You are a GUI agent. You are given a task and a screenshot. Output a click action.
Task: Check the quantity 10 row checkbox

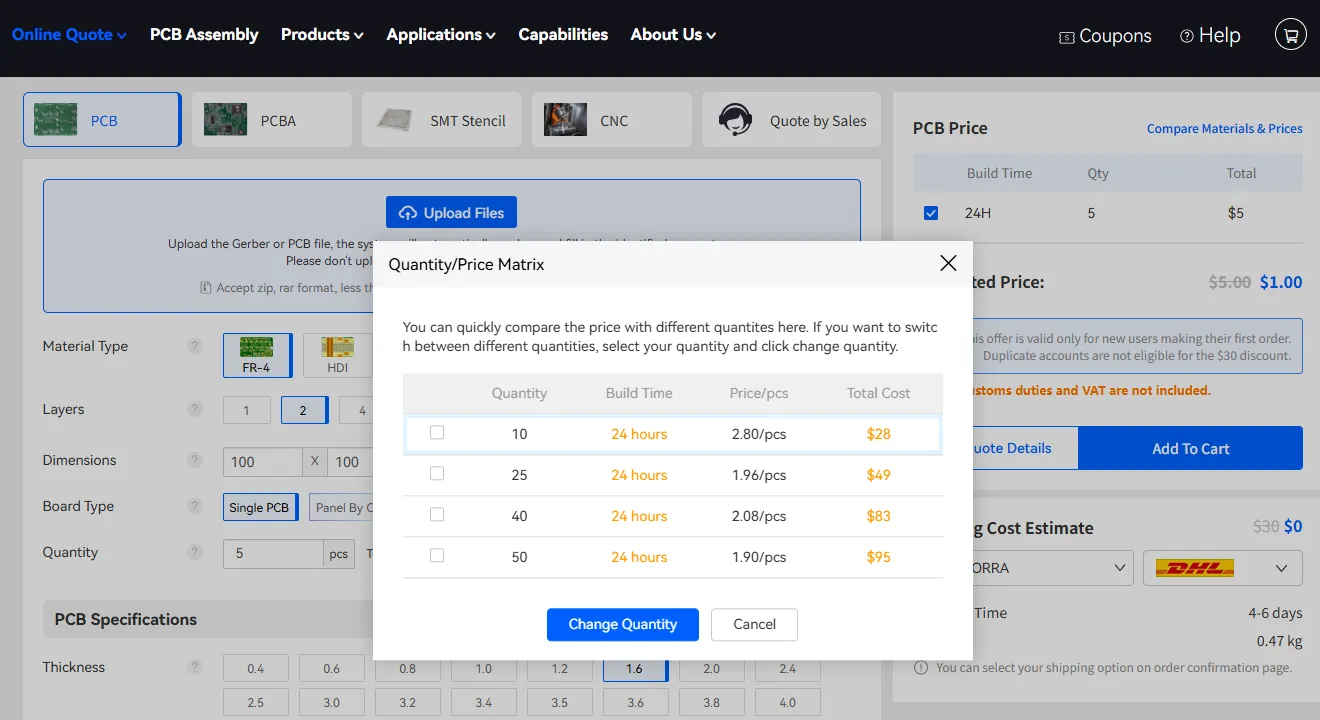click(437, 433)
